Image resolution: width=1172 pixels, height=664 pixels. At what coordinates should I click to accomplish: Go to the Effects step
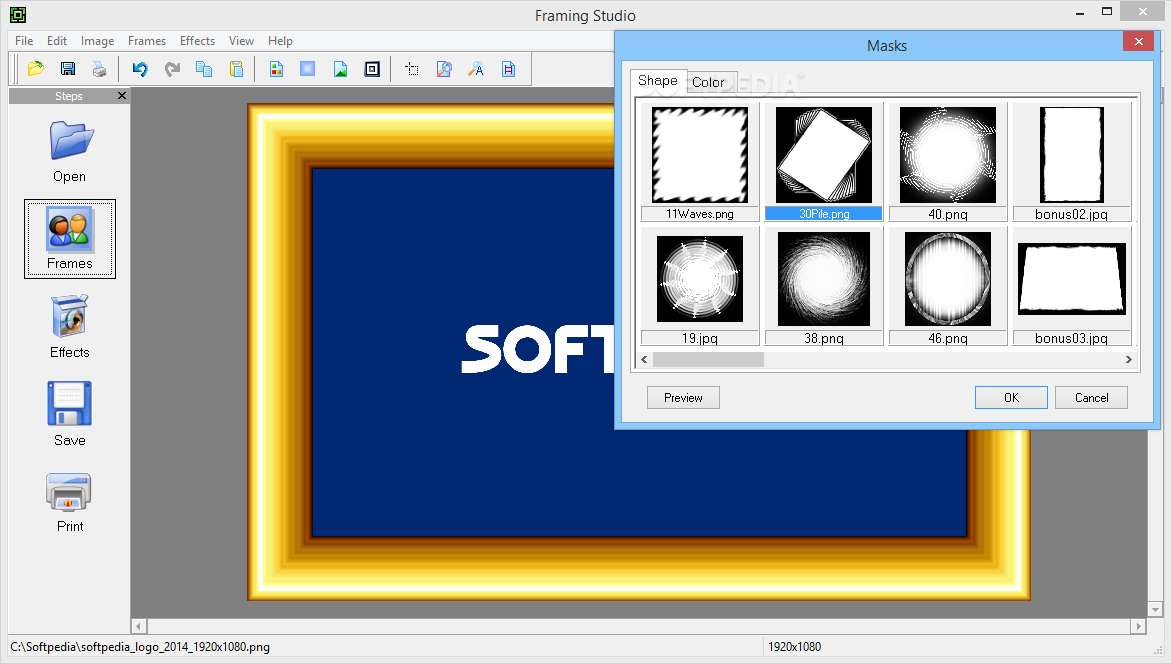[x=70, y=327]
